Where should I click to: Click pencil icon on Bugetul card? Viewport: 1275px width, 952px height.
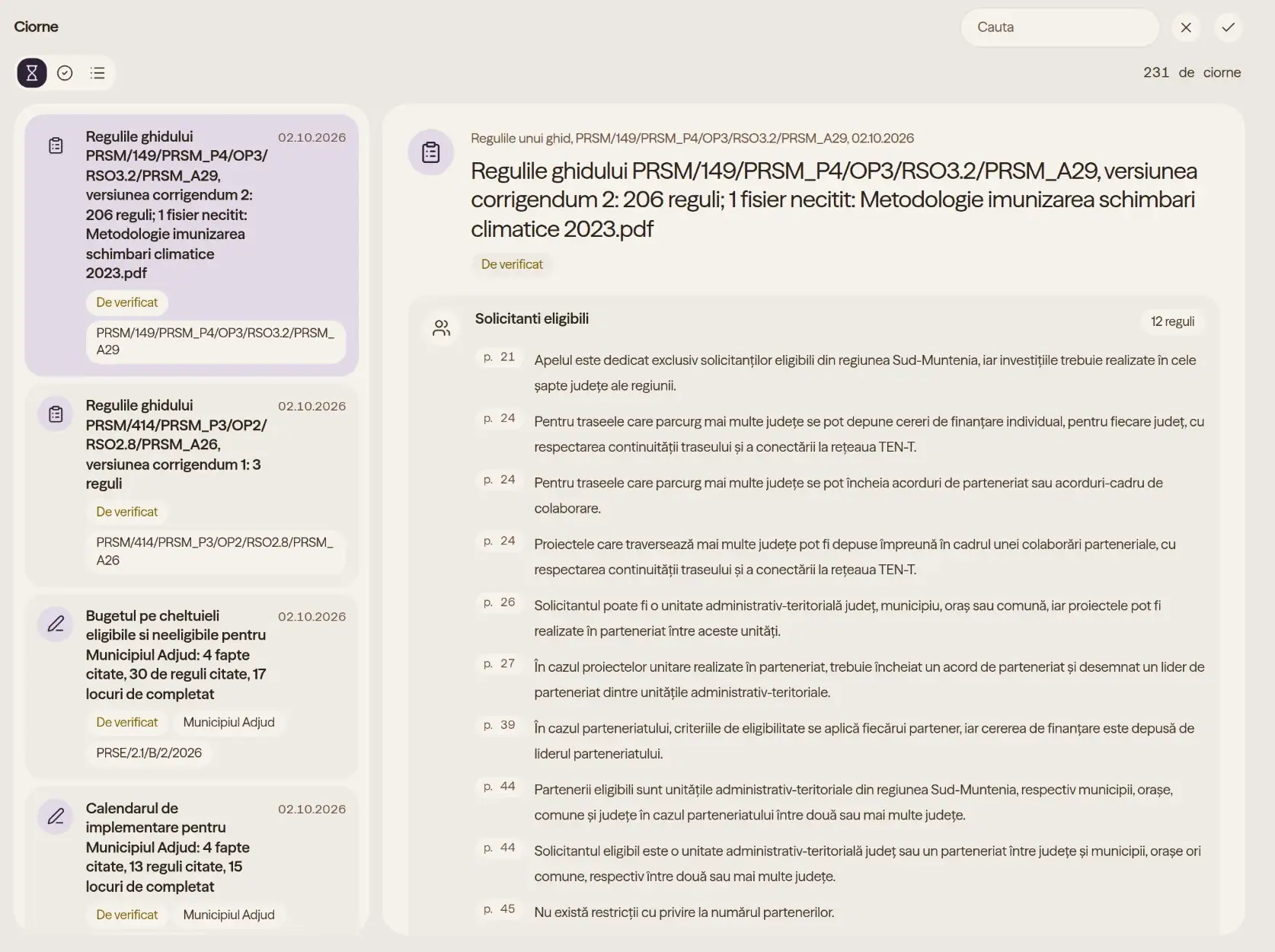(x=56, y=625)
